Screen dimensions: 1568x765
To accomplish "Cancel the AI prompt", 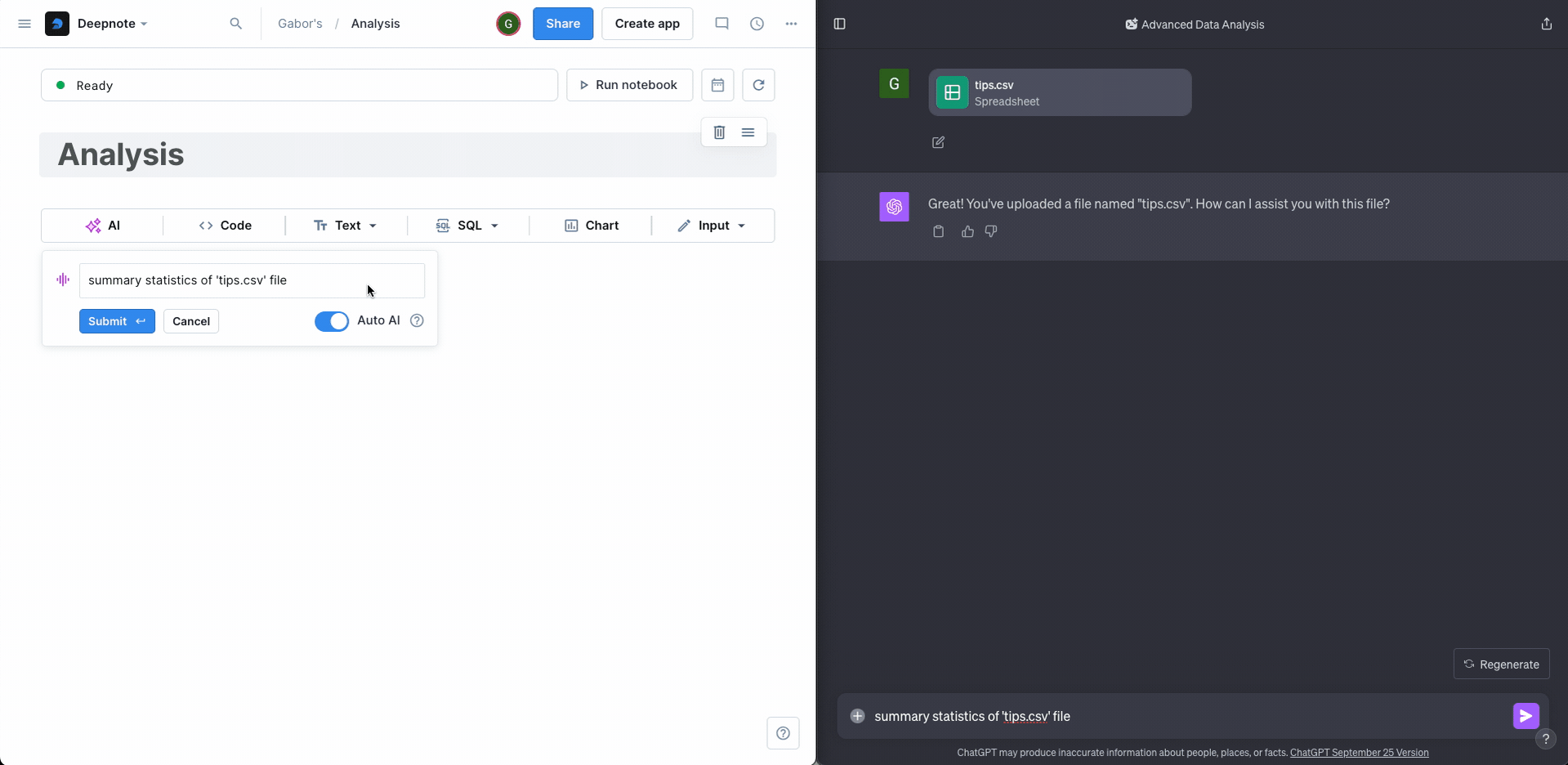I will click(x=191, y=321).
